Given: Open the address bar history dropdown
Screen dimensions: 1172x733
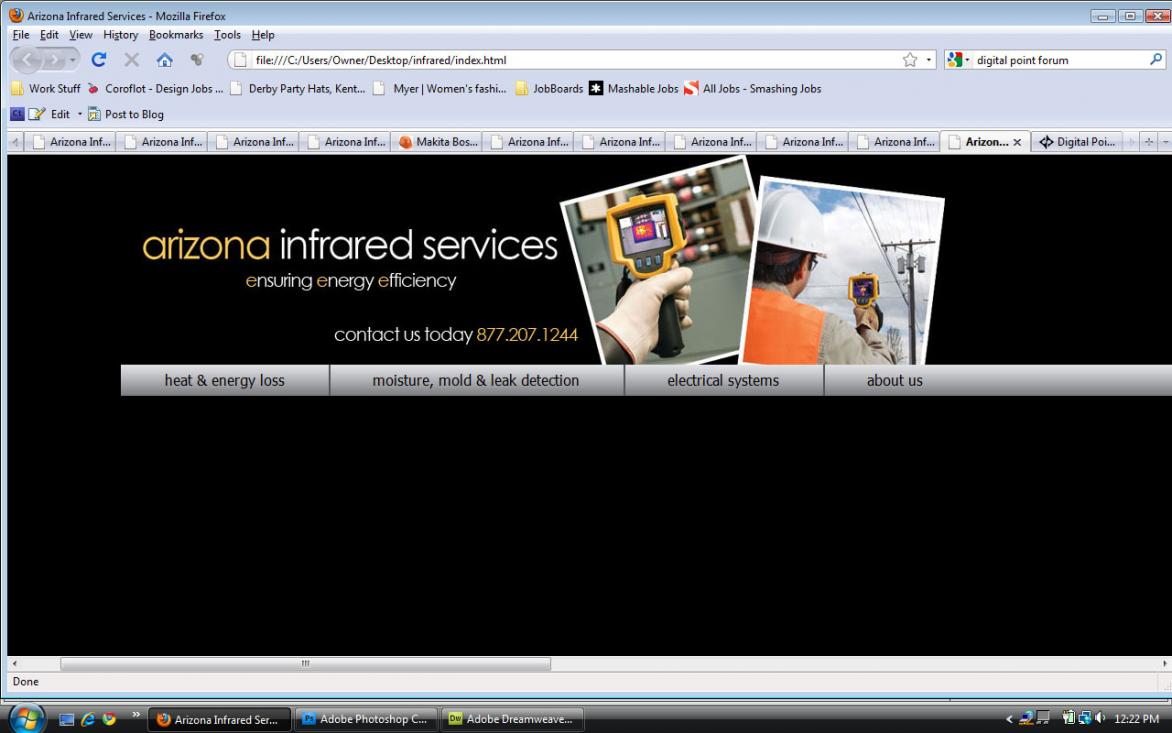Looking at the screenshot, I should (929, 60).
